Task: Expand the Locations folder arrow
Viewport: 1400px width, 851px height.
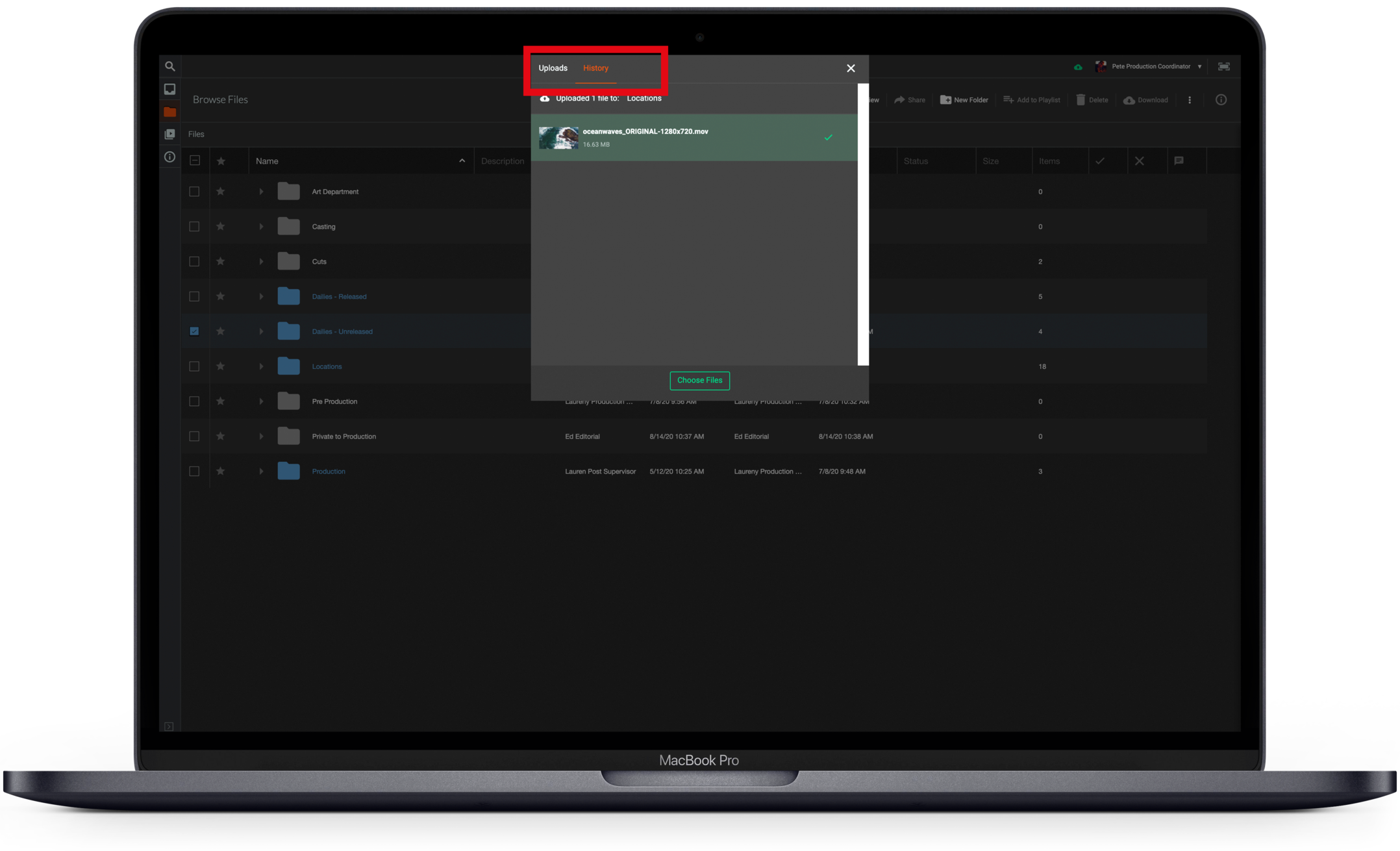Action: [x=261, y=366]
